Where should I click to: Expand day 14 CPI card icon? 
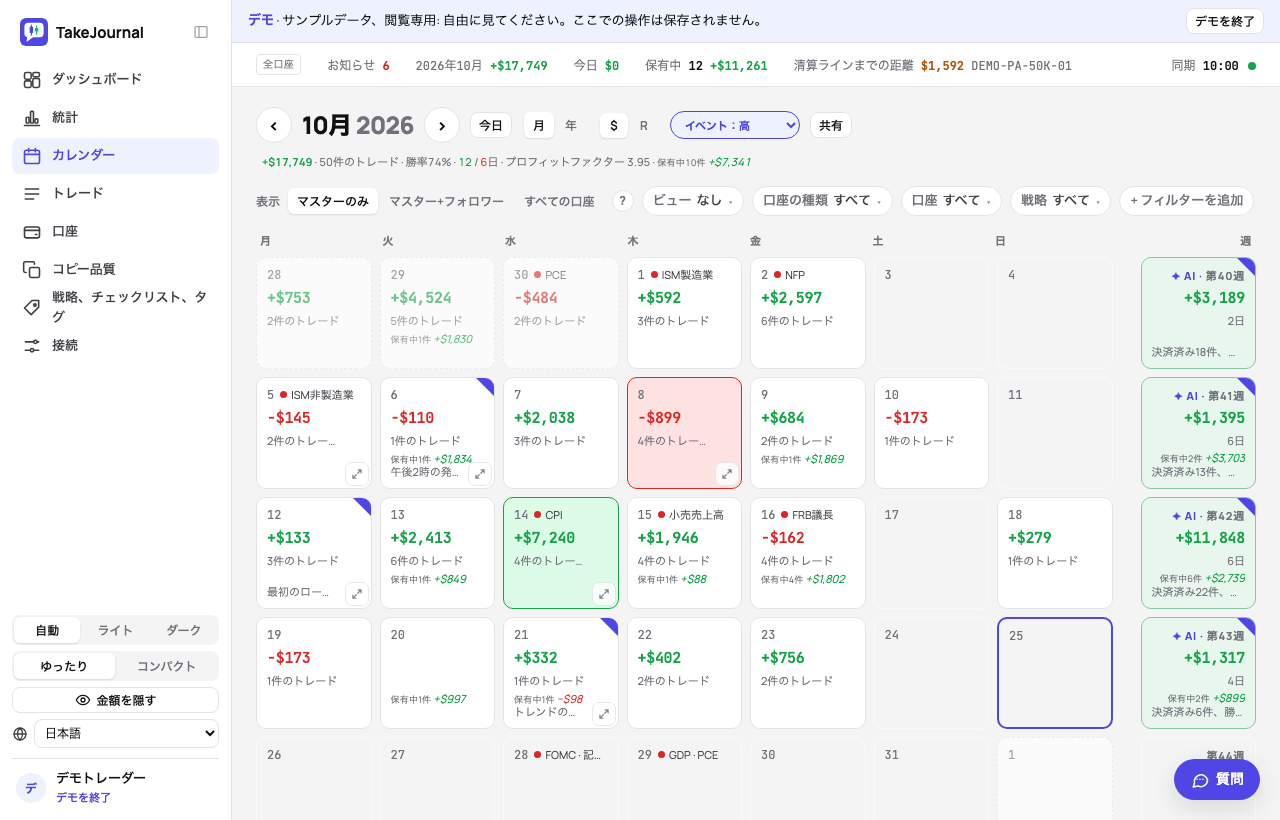coord(604,594)
